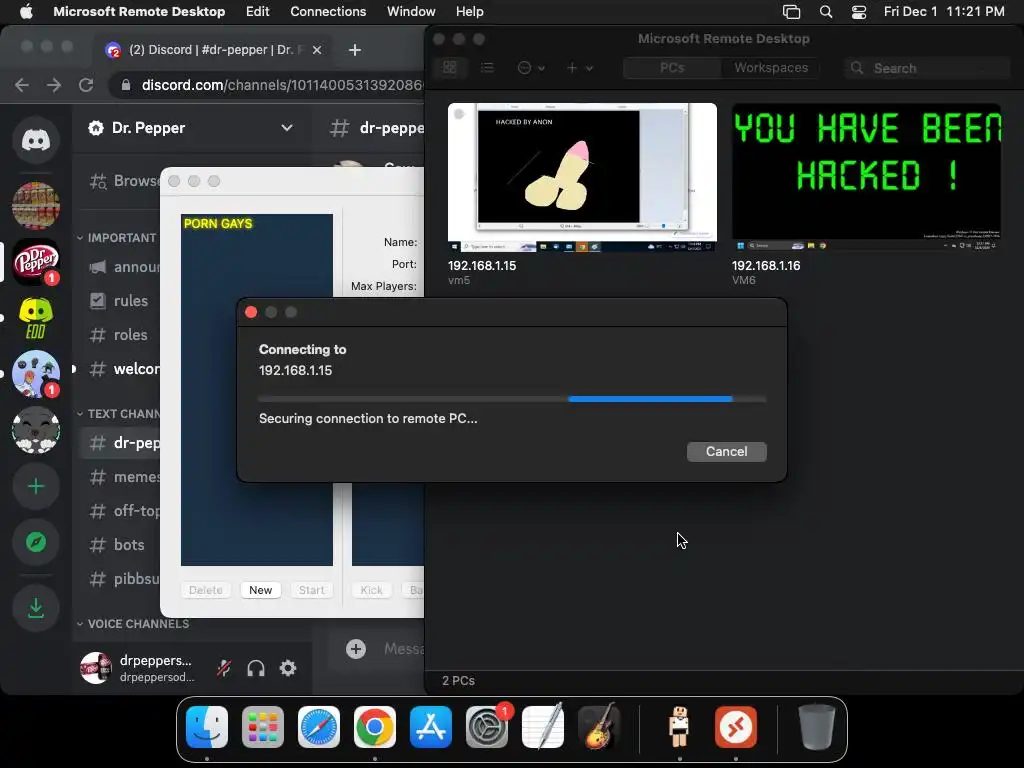Open the Apple menu
This screenshot has height=768, width=1024.
pos(26,11)
